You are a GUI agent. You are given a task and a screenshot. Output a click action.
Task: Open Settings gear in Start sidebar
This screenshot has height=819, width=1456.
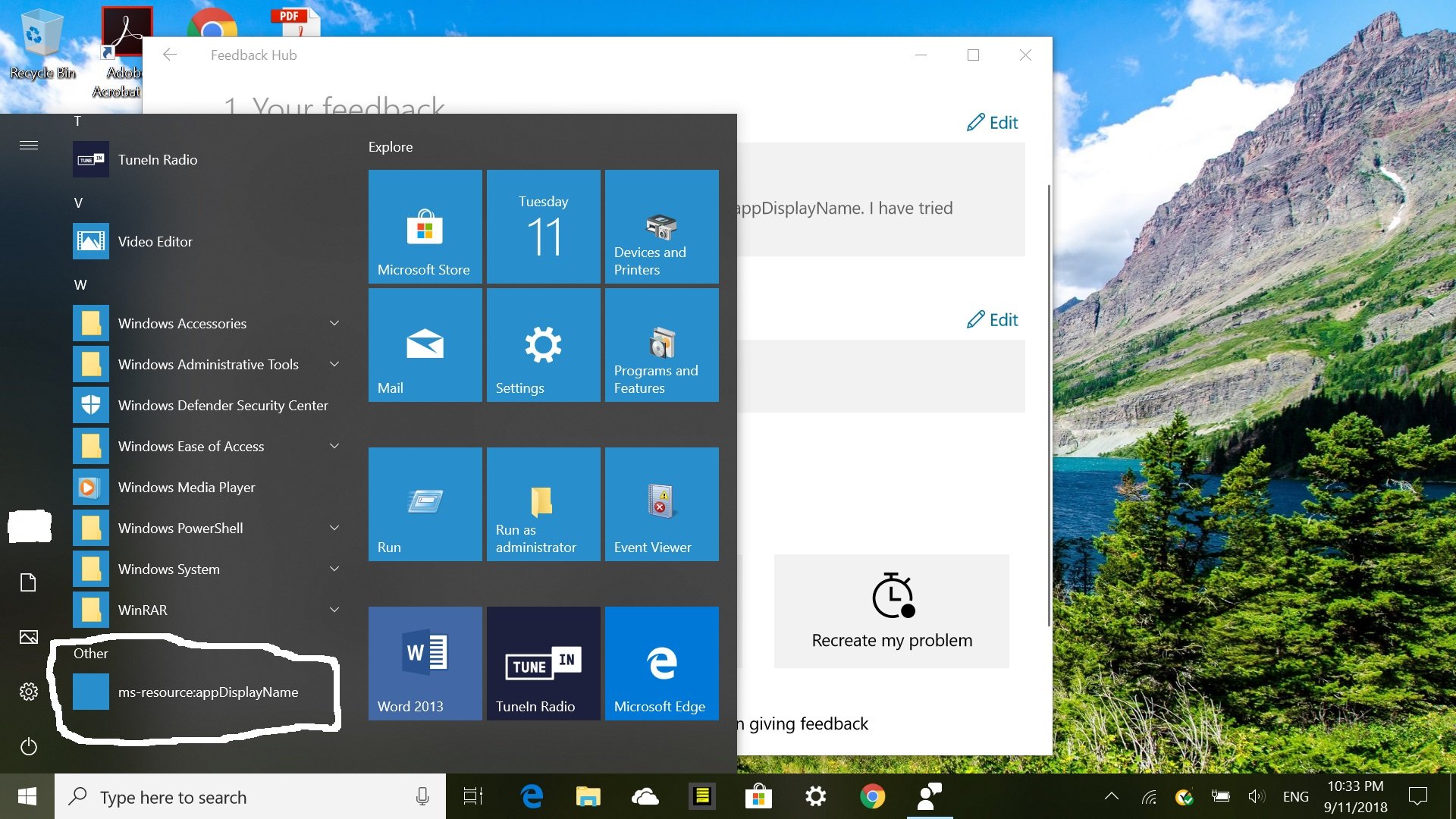(28, 692)
